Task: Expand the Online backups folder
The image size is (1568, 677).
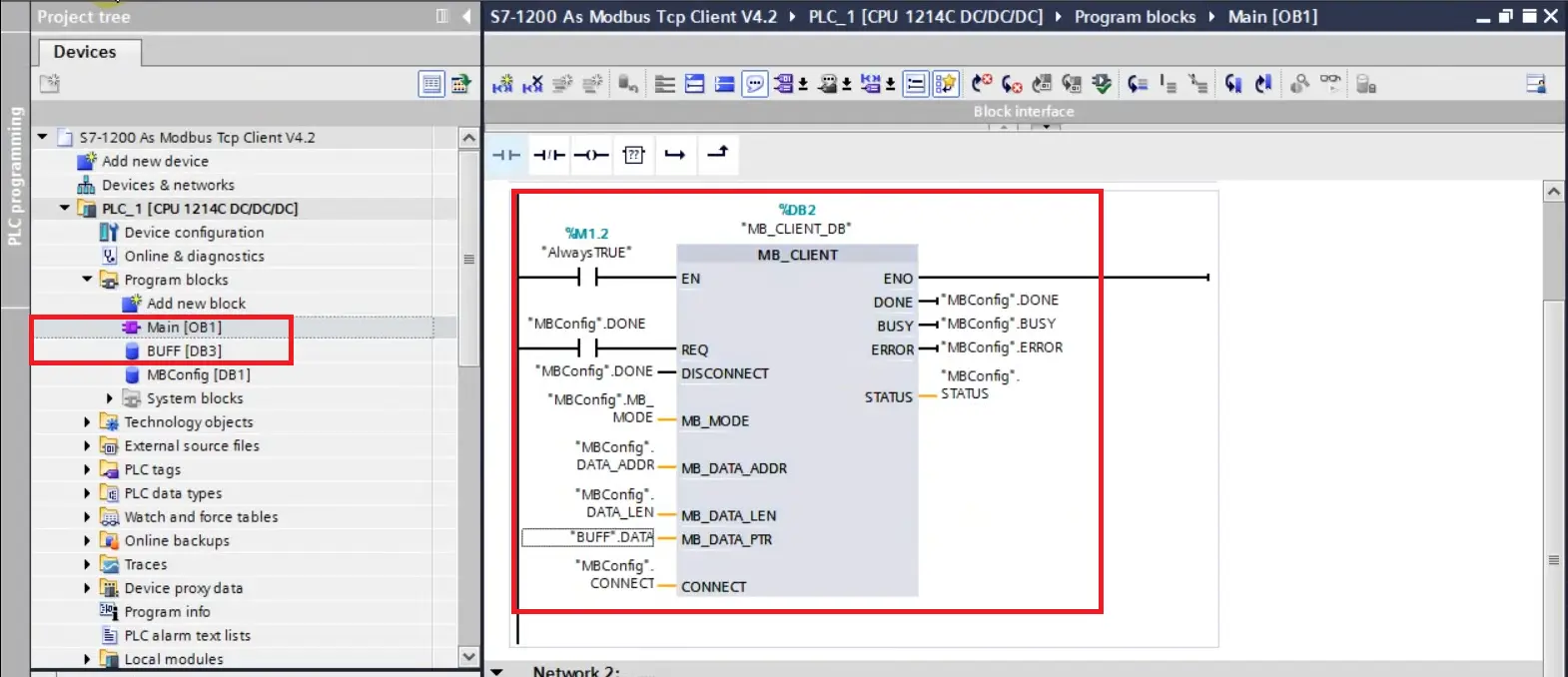Action: point(87,541)
